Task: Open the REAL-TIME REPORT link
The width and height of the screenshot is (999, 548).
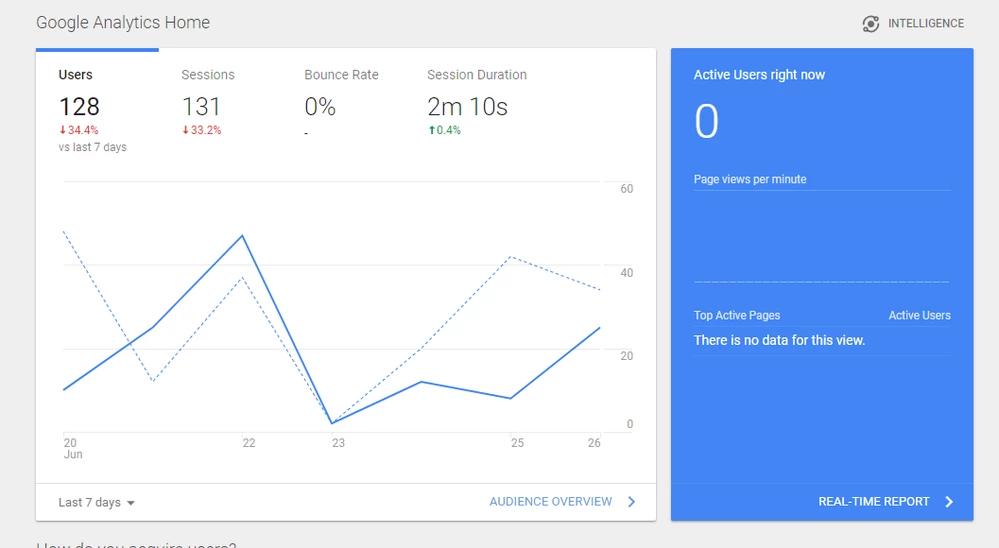Action: [x=873, y=501]
